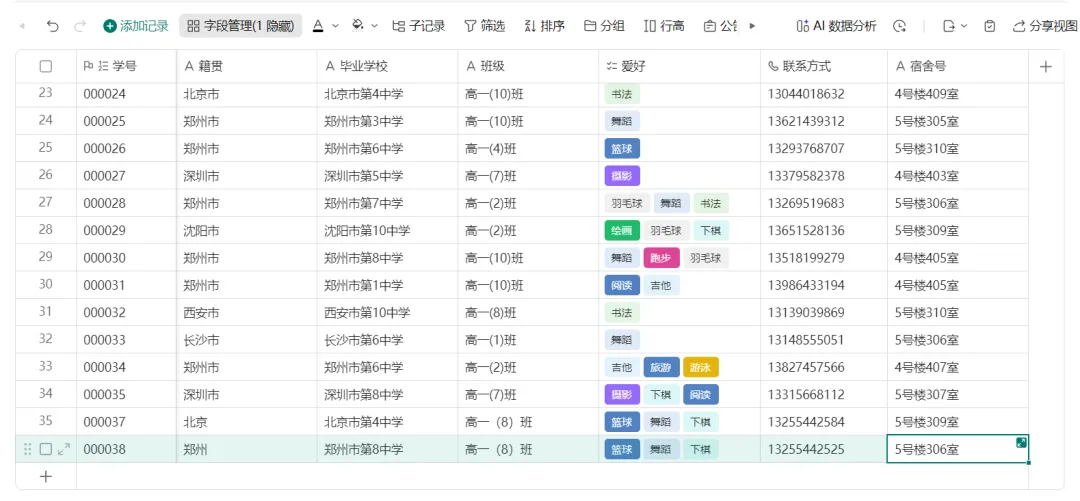The height and width of the screenshot is (501, 1080).
Task: Open the fill color dropdown arrow
Action: coord(375,26)
